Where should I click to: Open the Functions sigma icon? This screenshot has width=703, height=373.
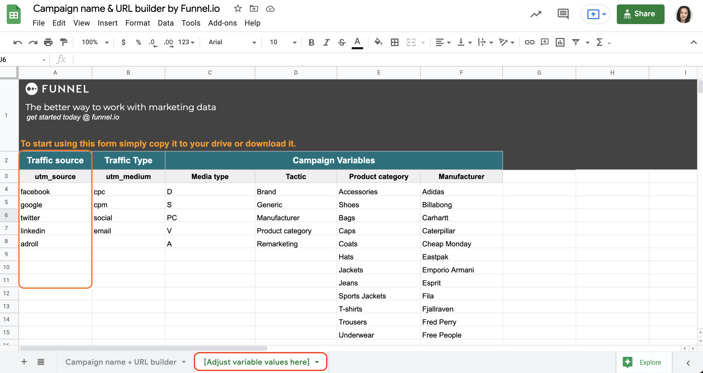tap(599, 43)
